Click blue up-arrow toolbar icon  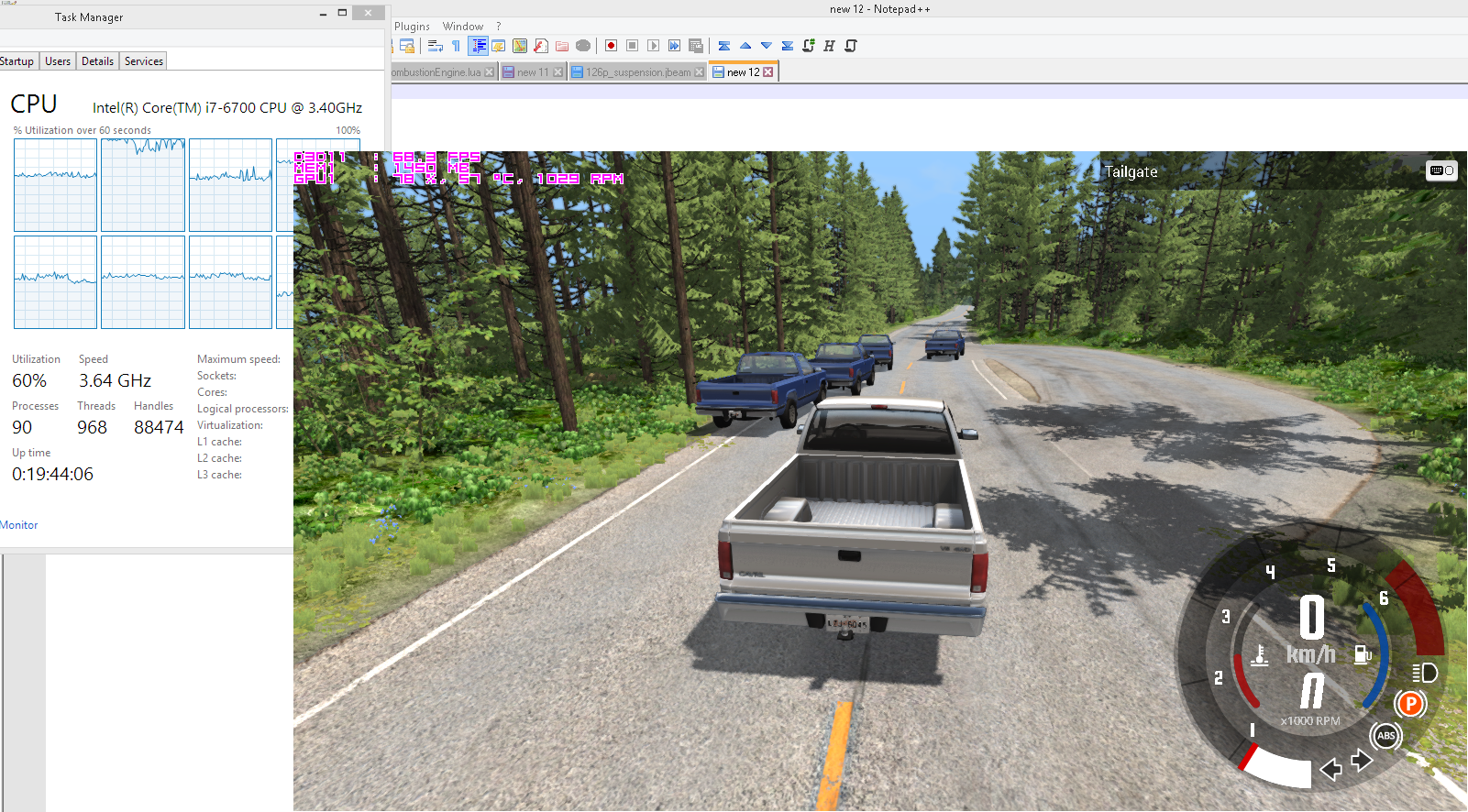(745, 46)
